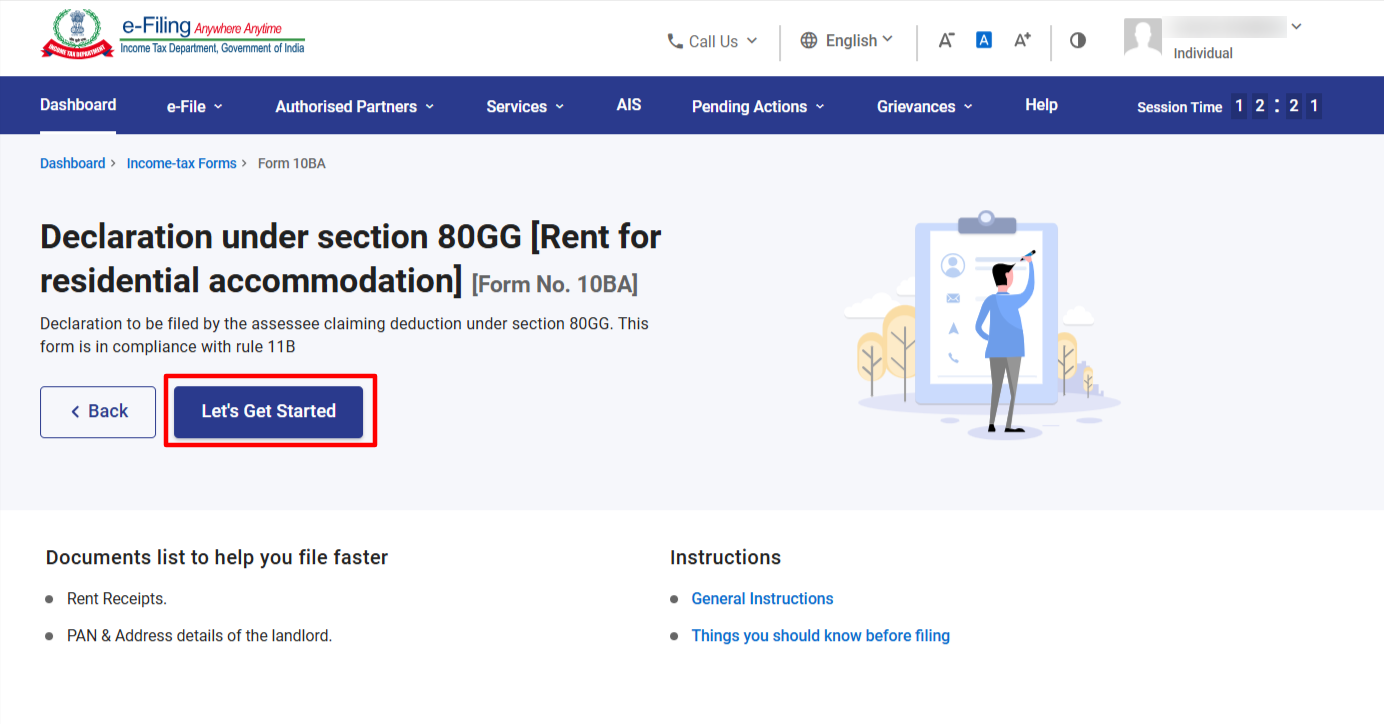Viewport: 1384px width, 724px height.
Task: Open the Authorised Partners menu
Action: pos(354,106)
